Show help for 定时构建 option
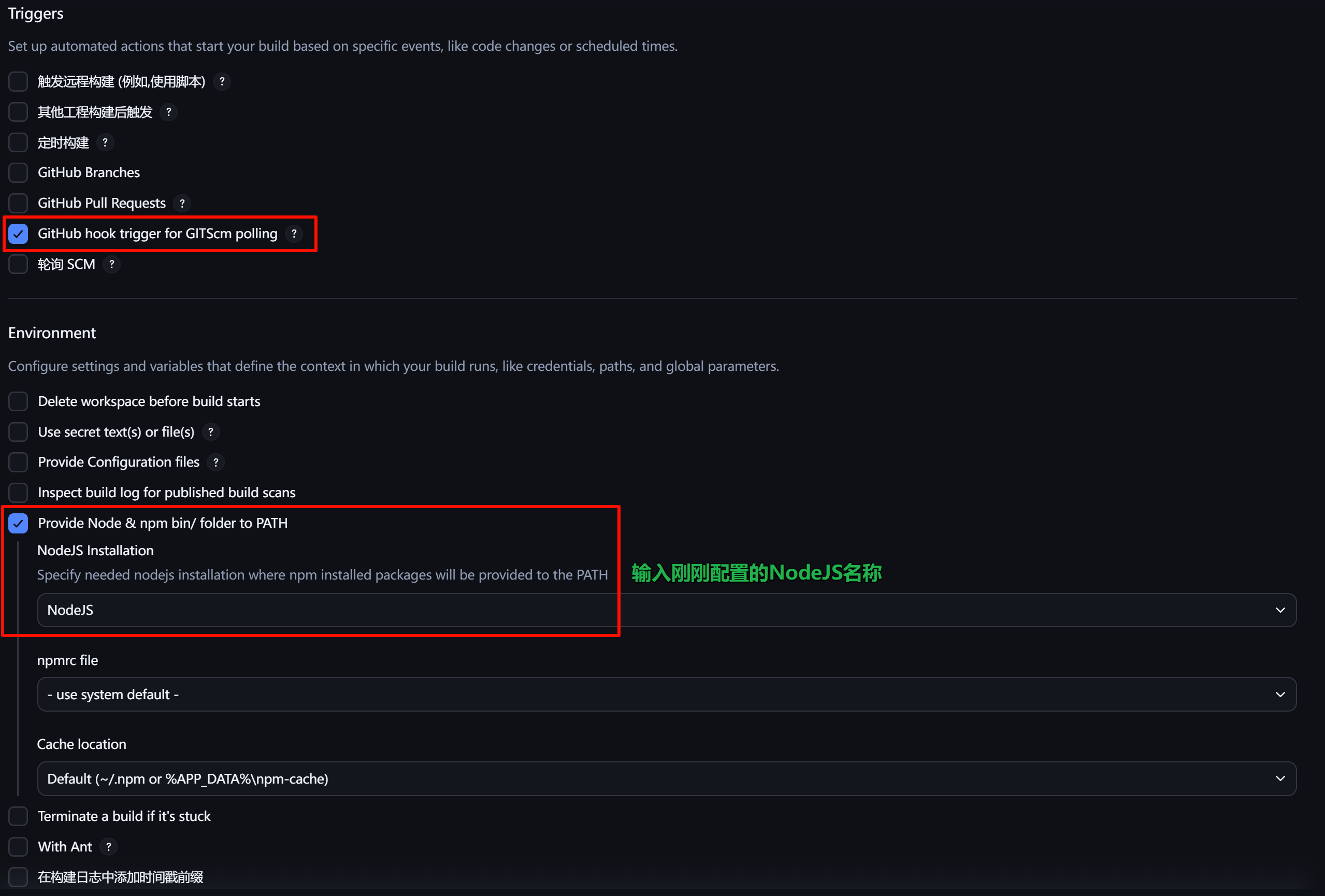Image resolution: width=1325 pixels, height=896 pixels. 105,142
